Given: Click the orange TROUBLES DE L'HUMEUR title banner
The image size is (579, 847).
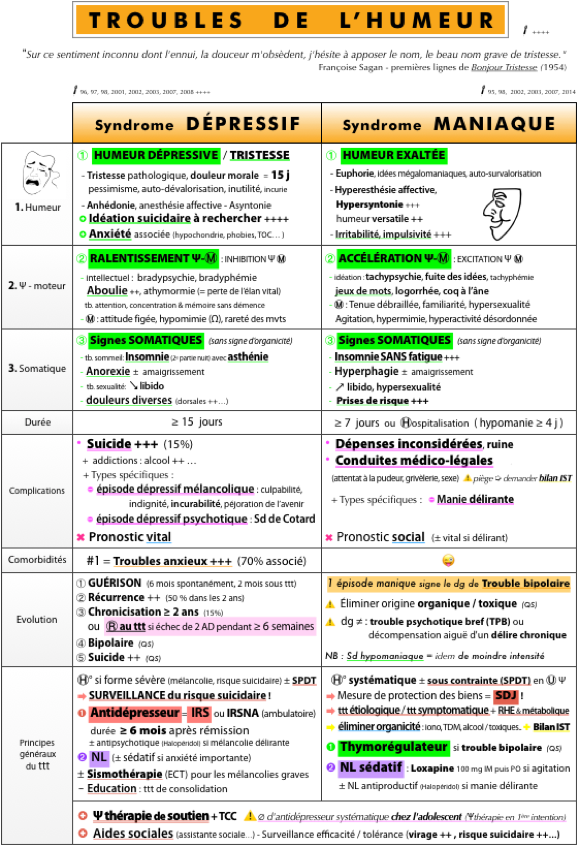Looking at the screenshot, I should pos(290,19).
